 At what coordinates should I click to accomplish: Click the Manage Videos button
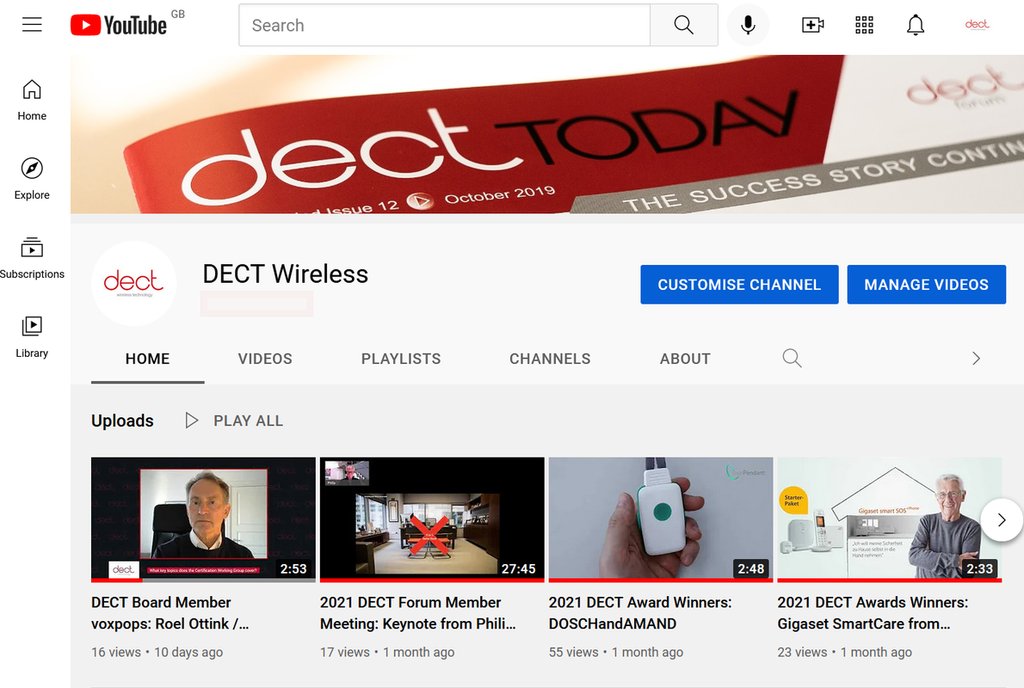(x=926, y=285)
